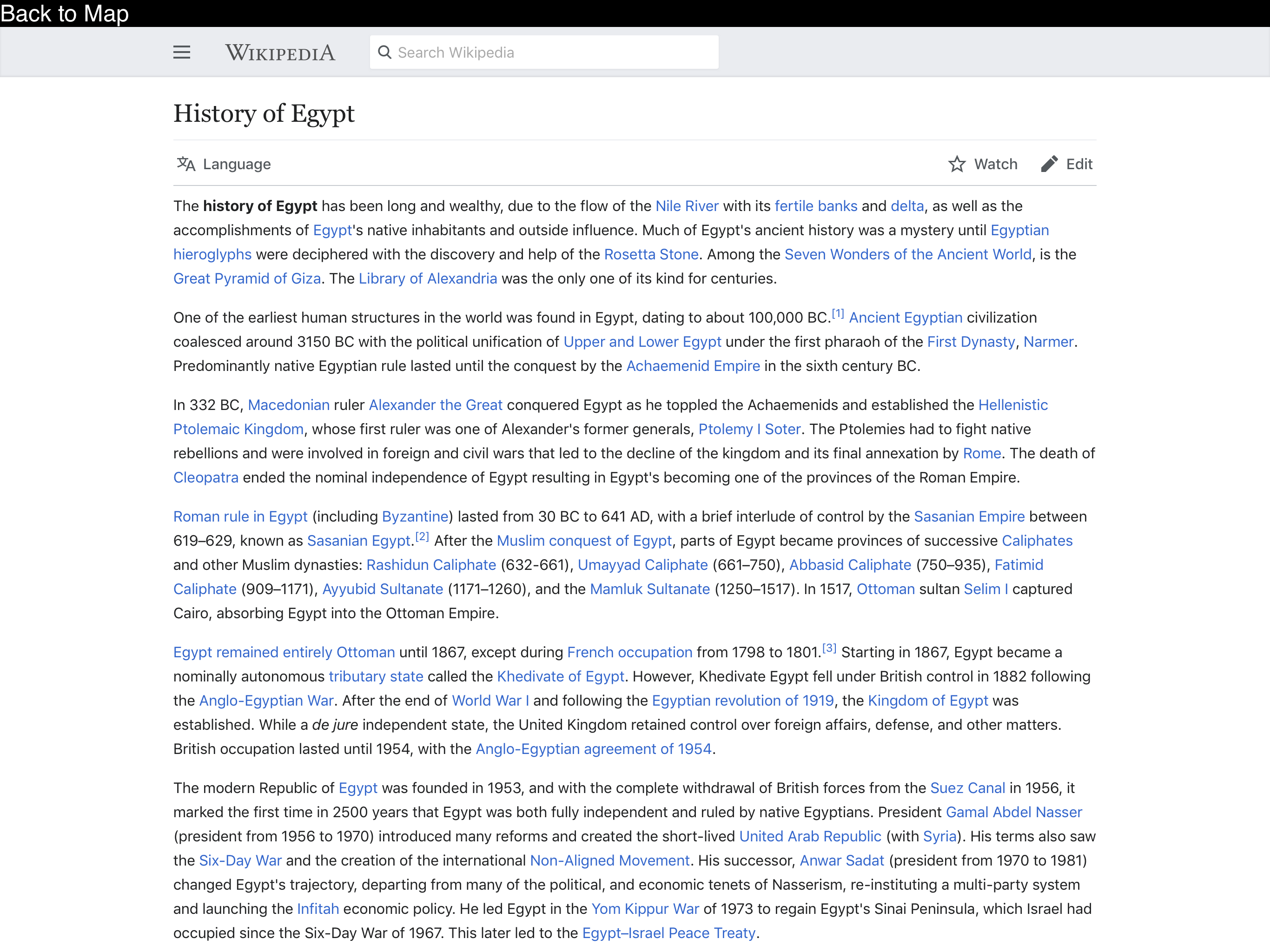Viewport: 1270px width, 952px height.
Task: Open the First Dynasty link
Action: (x=971, y=342)
